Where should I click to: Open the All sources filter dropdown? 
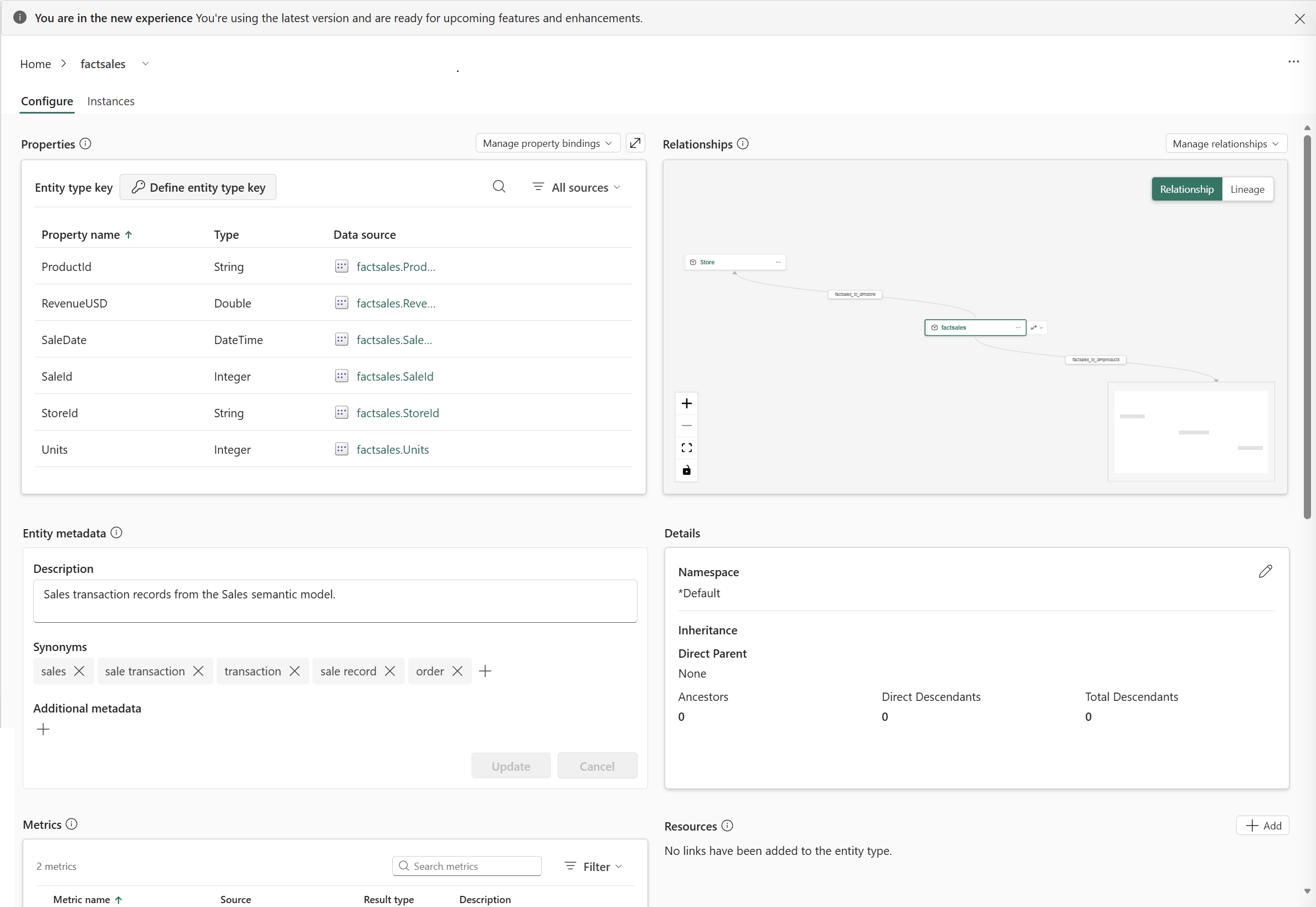tap(577, 187)
